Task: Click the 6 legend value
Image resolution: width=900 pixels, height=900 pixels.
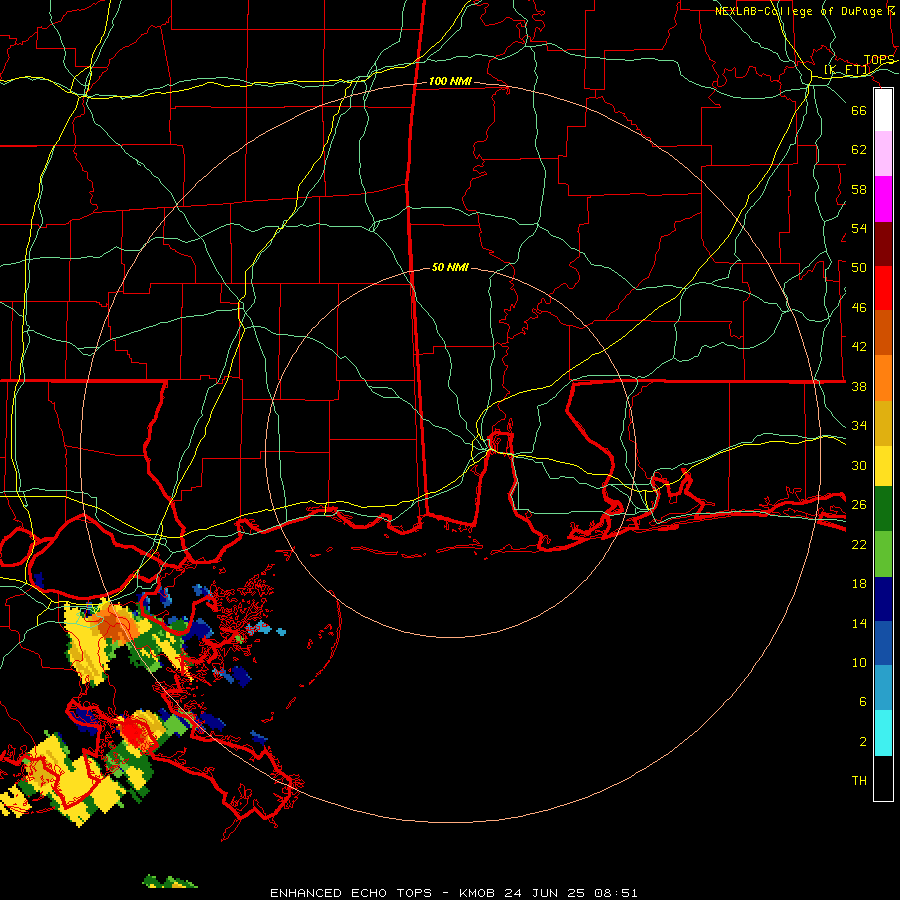Action: pyautogui.click(x=863, y=701)
